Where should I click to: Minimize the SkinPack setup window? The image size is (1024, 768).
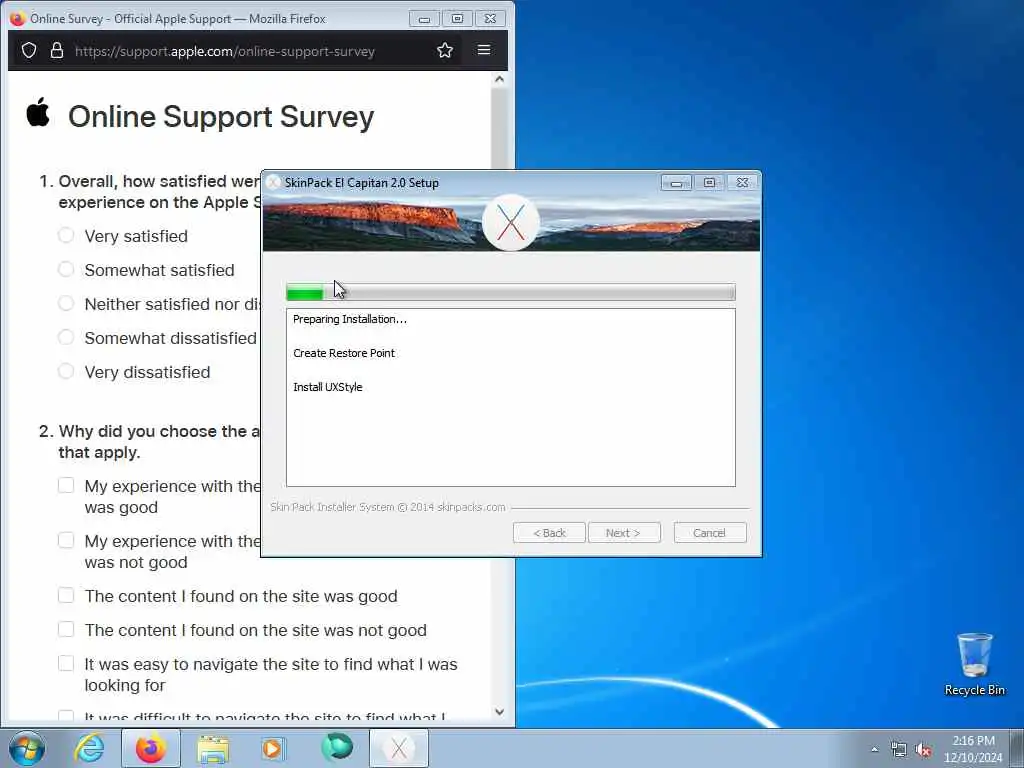pos(676,183)
